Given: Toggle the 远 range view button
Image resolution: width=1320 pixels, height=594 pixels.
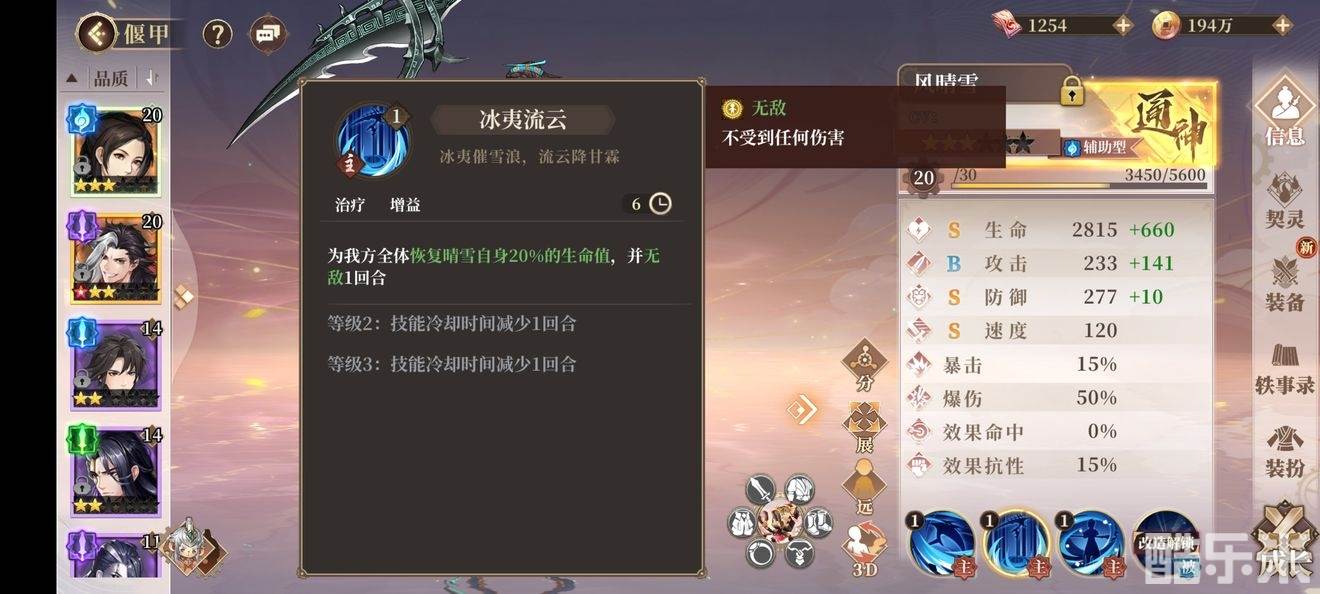Looking at the screenshot, I should pos(864,488).
